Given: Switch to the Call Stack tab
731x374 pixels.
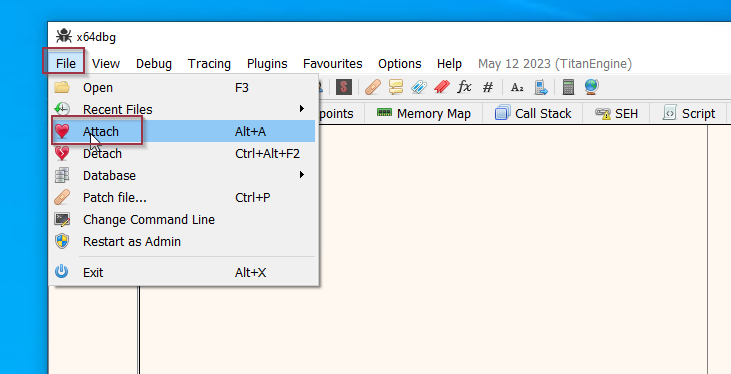Looking at the screenshot, I should (533, 113).
